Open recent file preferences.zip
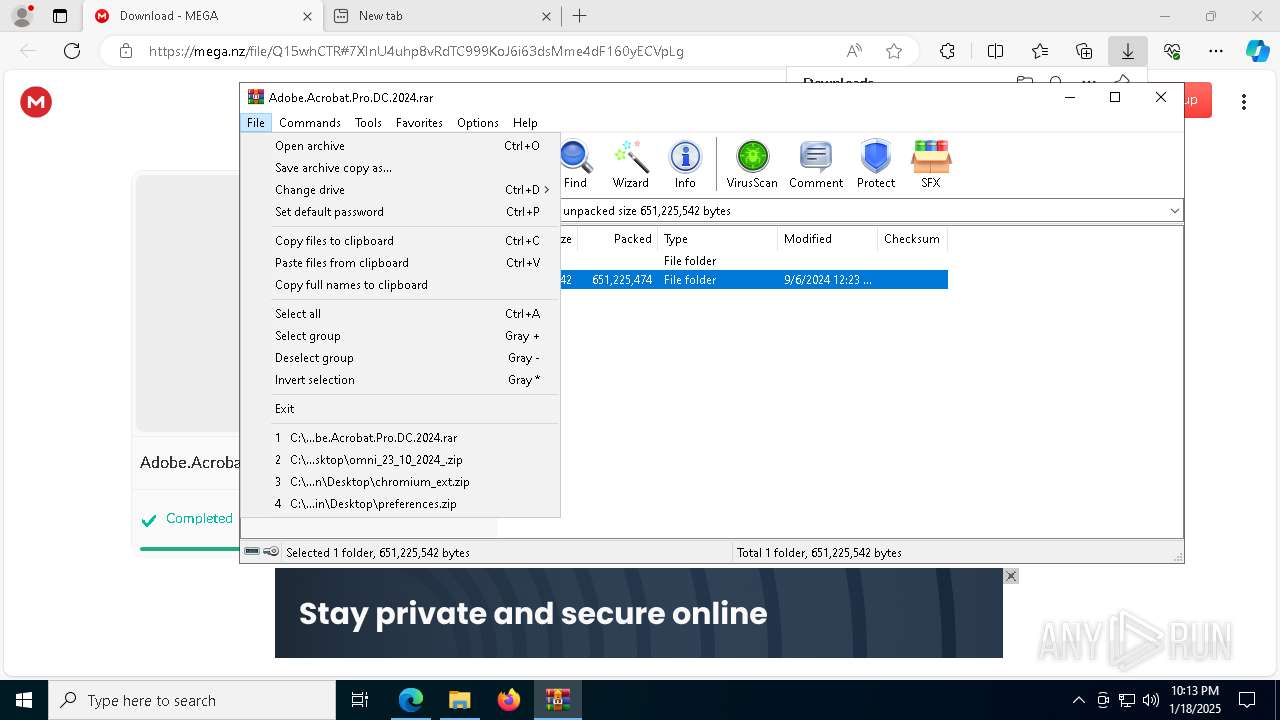This screenshot has height=720, width=1280. point(400,504)
